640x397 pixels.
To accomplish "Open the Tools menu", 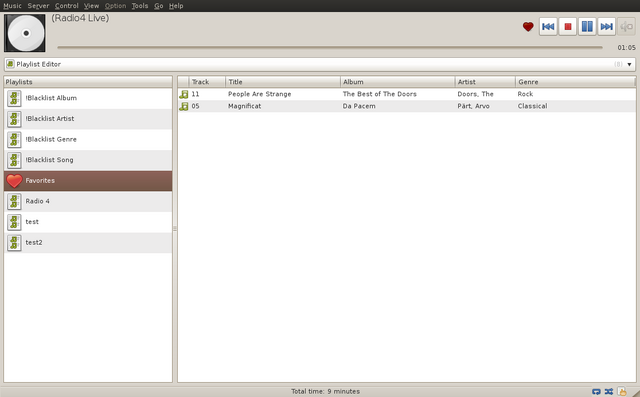I will point(140,6).
